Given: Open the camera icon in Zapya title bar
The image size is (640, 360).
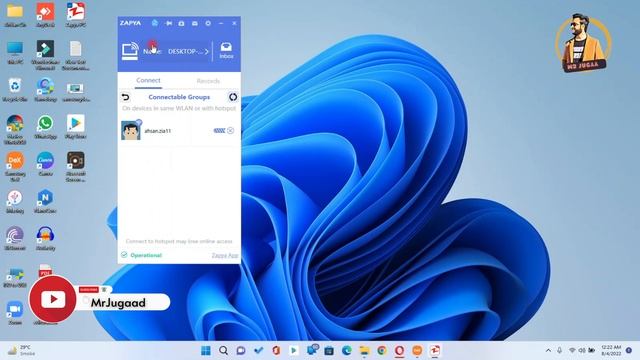Looking at the screenshot, I should click(181, 24).
